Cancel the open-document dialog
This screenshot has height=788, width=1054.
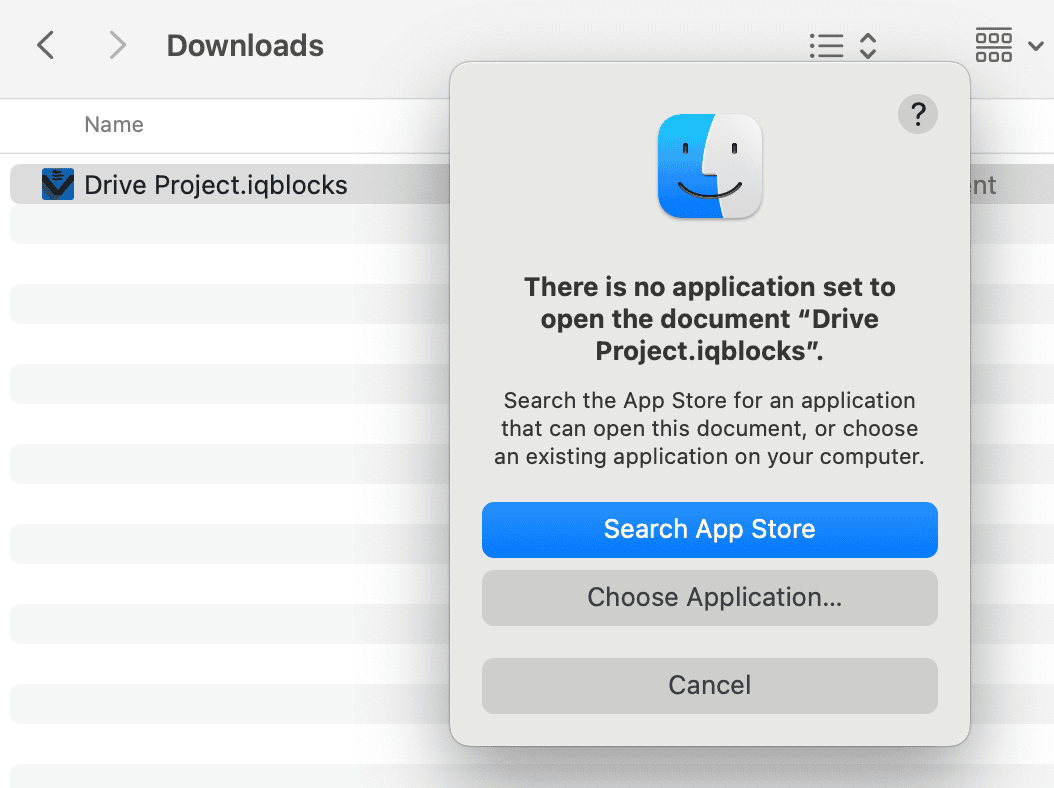point(710,685)
